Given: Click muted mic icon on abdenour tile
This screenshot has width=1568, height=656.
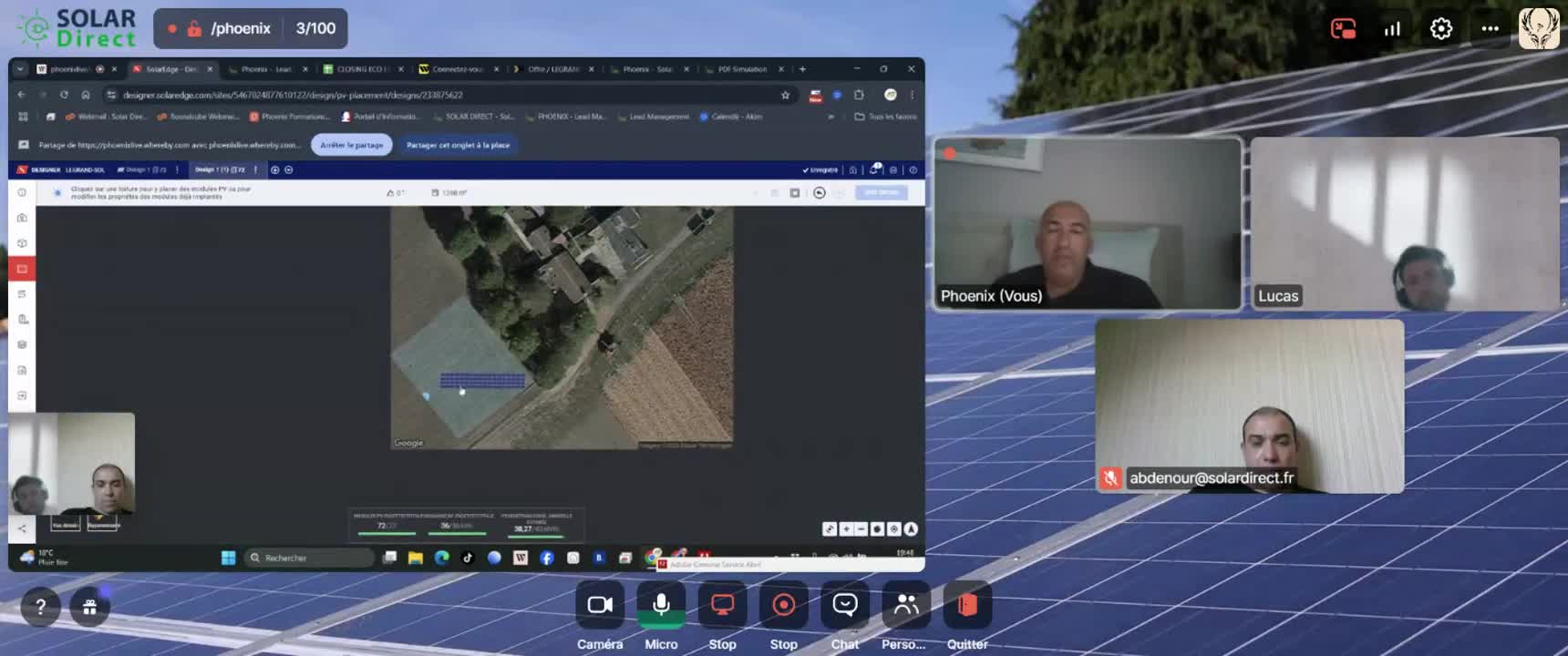Looking at the screenshot, I should coord(1110,478).
